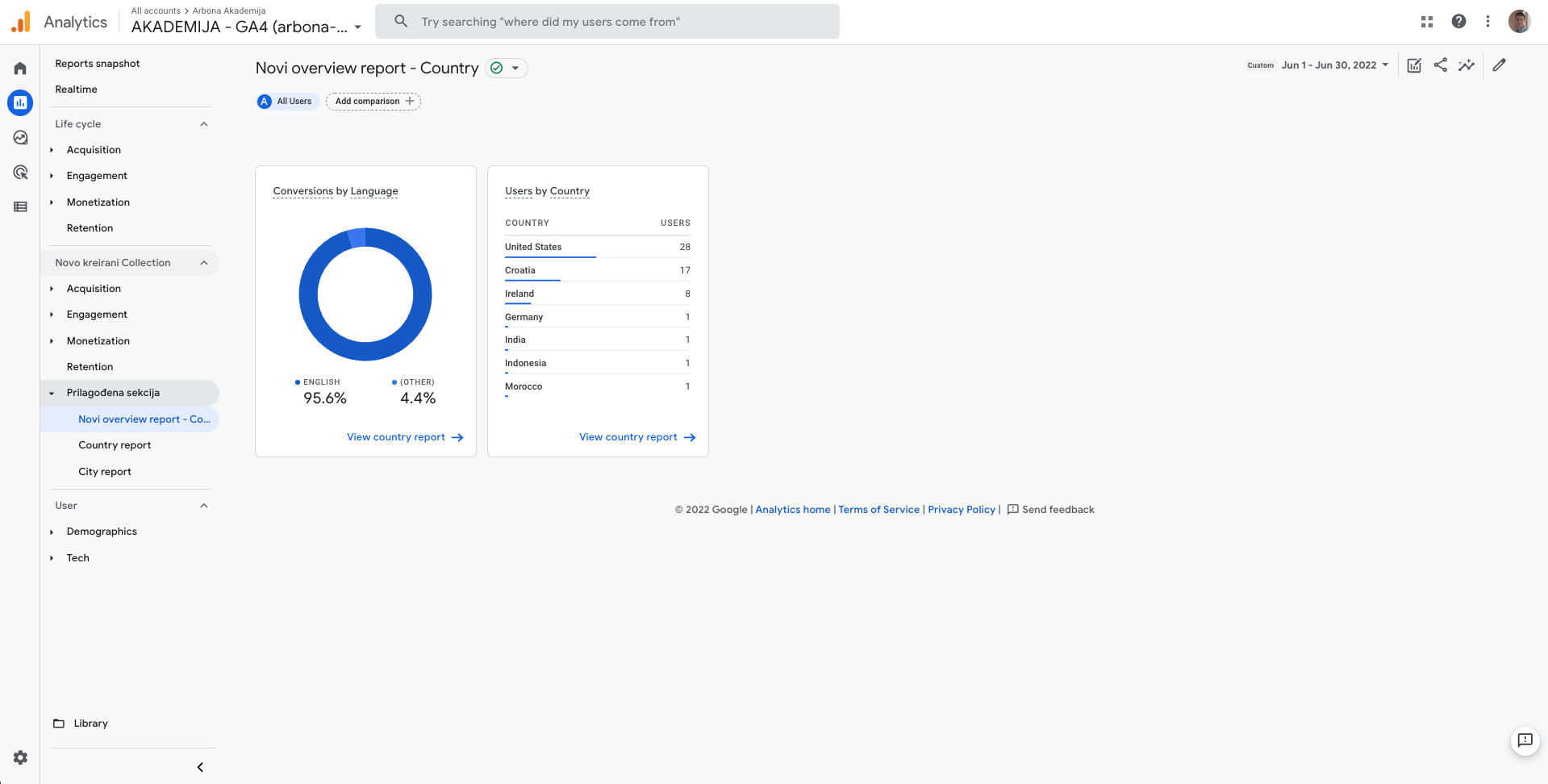
Task: View country report in Conversions by Language card
Action: 405,437
